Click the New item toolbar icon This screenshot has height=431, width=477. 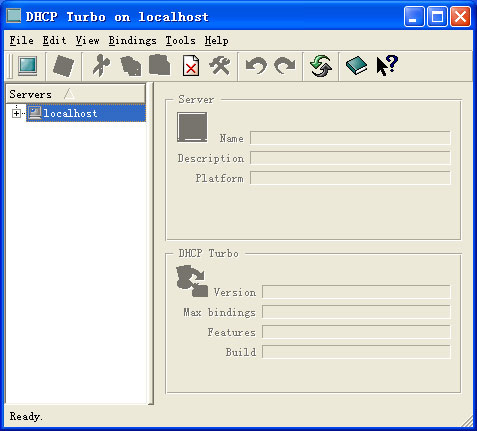pos(64,66)
